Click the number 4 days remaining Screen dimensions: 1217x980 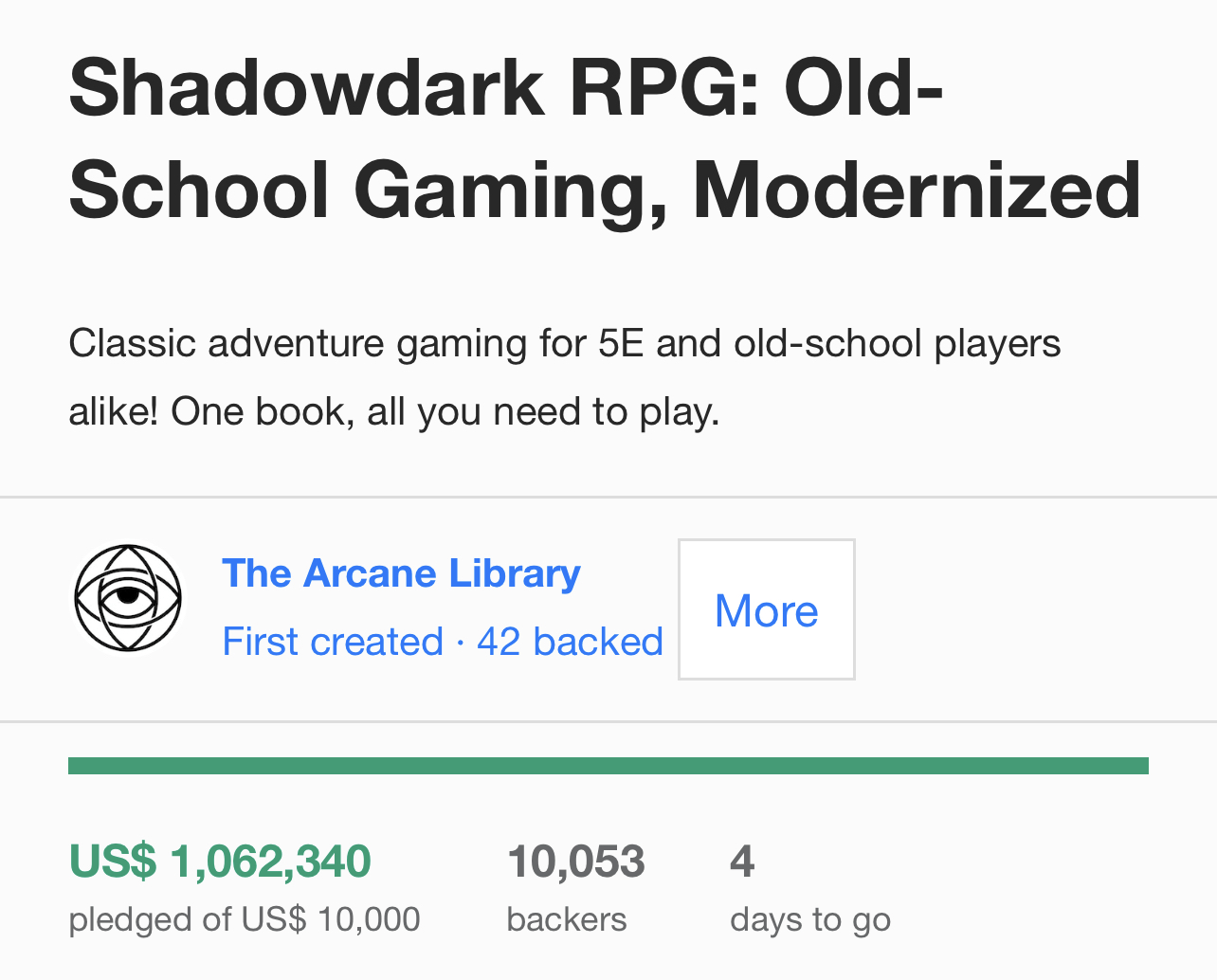742,862
